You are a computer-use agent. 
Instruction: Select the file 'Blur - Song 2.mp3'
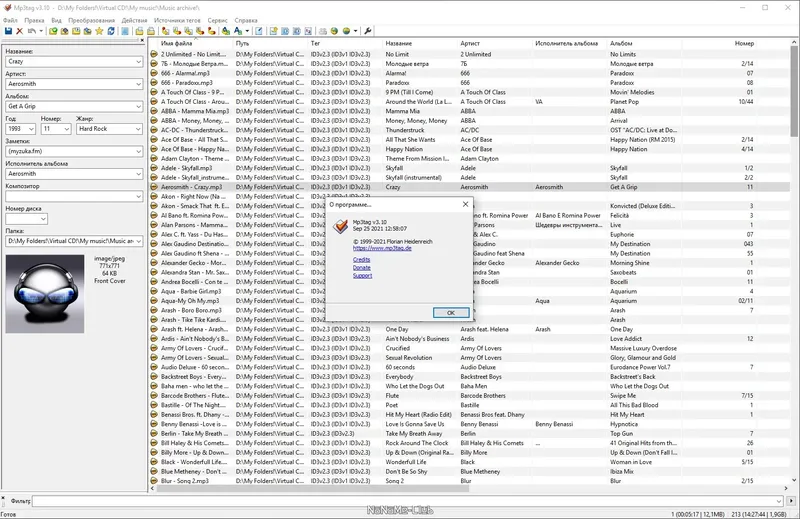[x=185, y=481]
